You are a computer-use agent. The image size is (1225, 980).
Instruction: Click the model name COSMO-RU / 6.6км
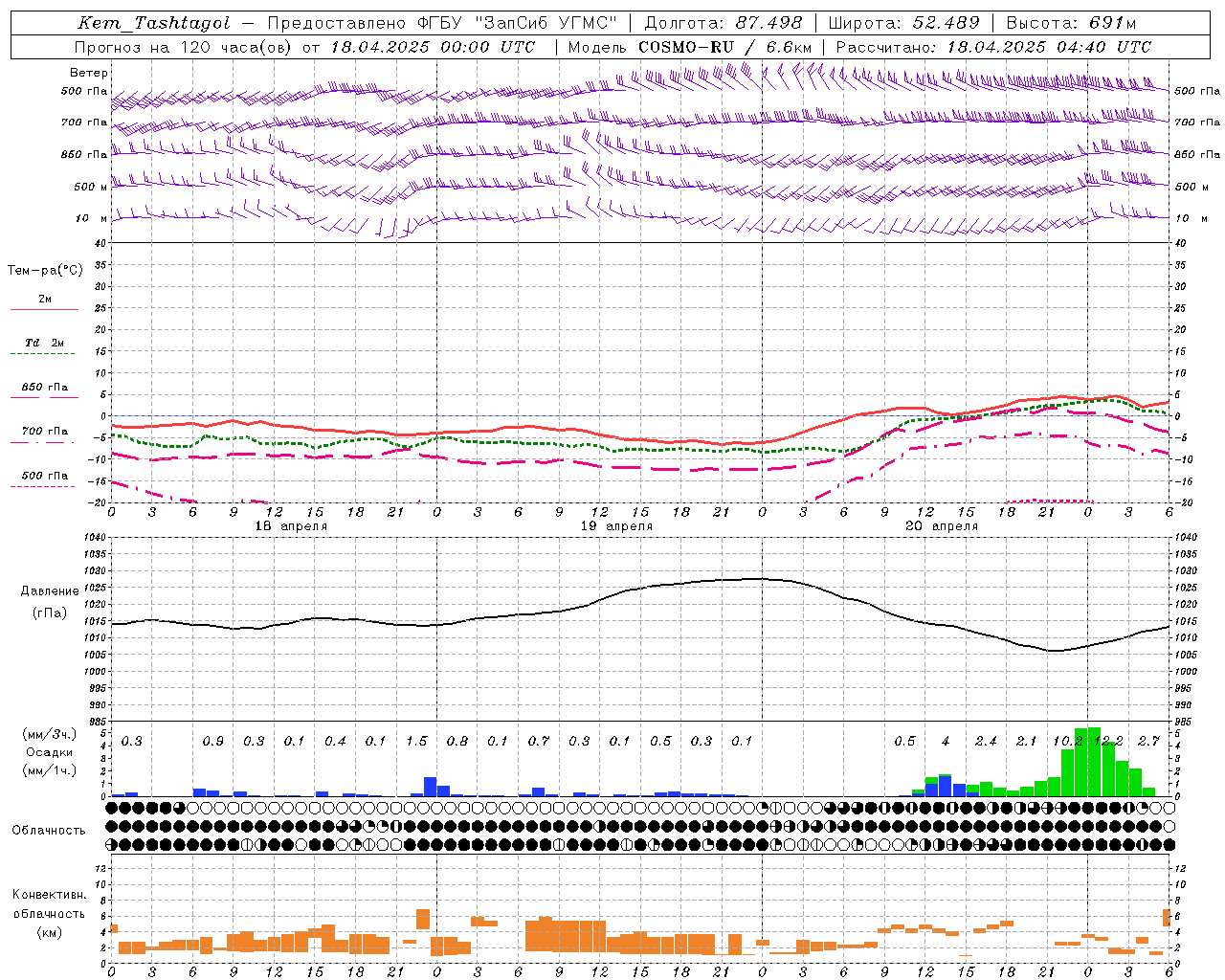click(725, 47)
